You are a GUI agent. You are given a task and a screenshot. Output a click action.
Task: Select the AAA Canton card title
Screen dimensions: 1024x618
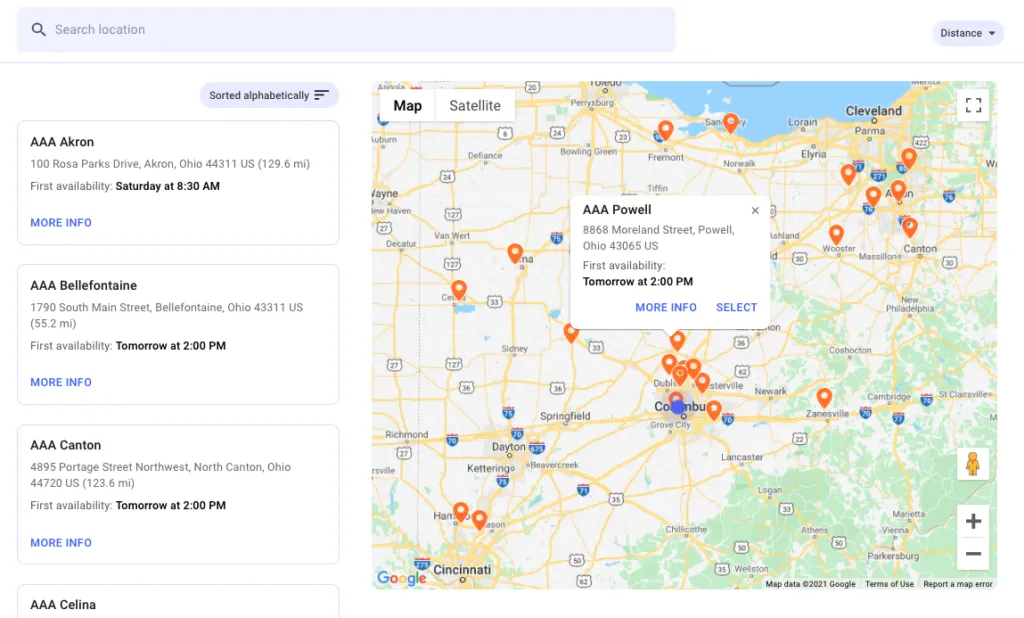click(65, 445)
